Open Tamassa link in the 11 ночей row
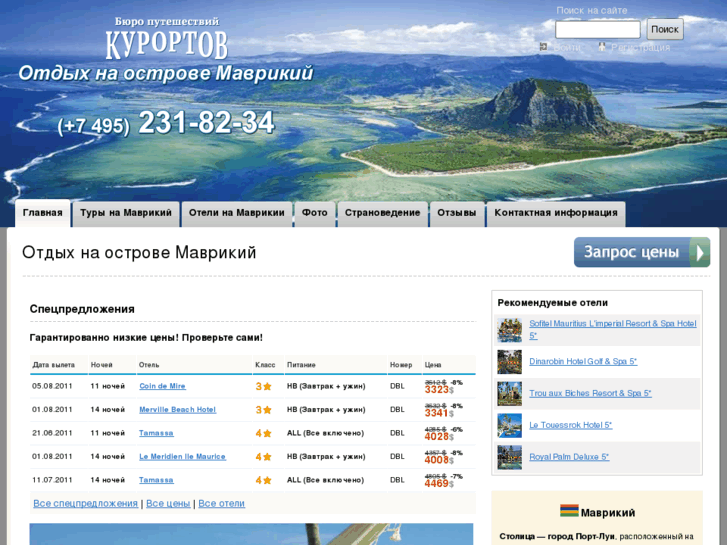The width and height of the screenshot is (727, 545). (156, 433)
